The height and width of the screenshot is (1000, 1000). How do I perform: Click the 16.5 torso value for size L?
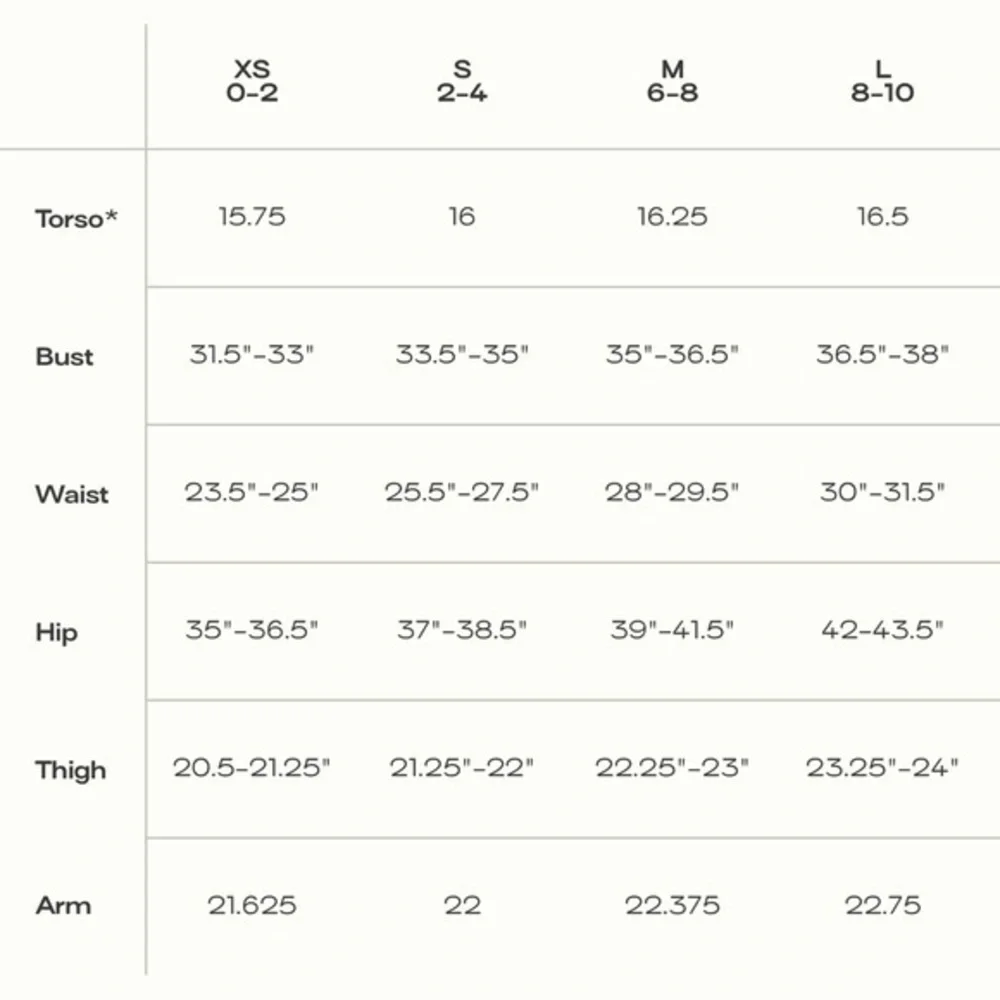click(x=882, y=217)
